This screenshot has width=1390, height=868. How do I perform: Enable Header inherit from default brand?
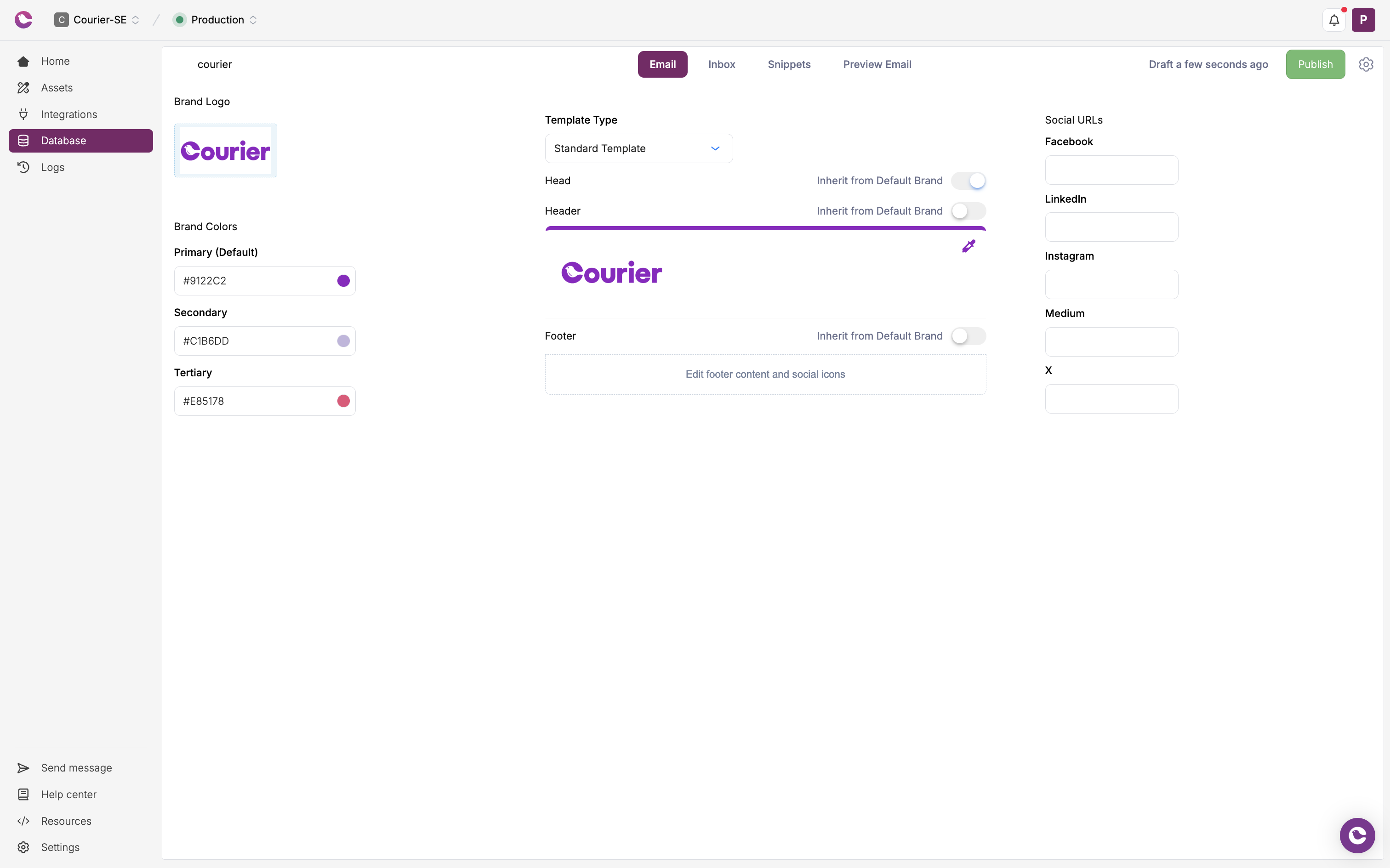(x=968, y=211)
